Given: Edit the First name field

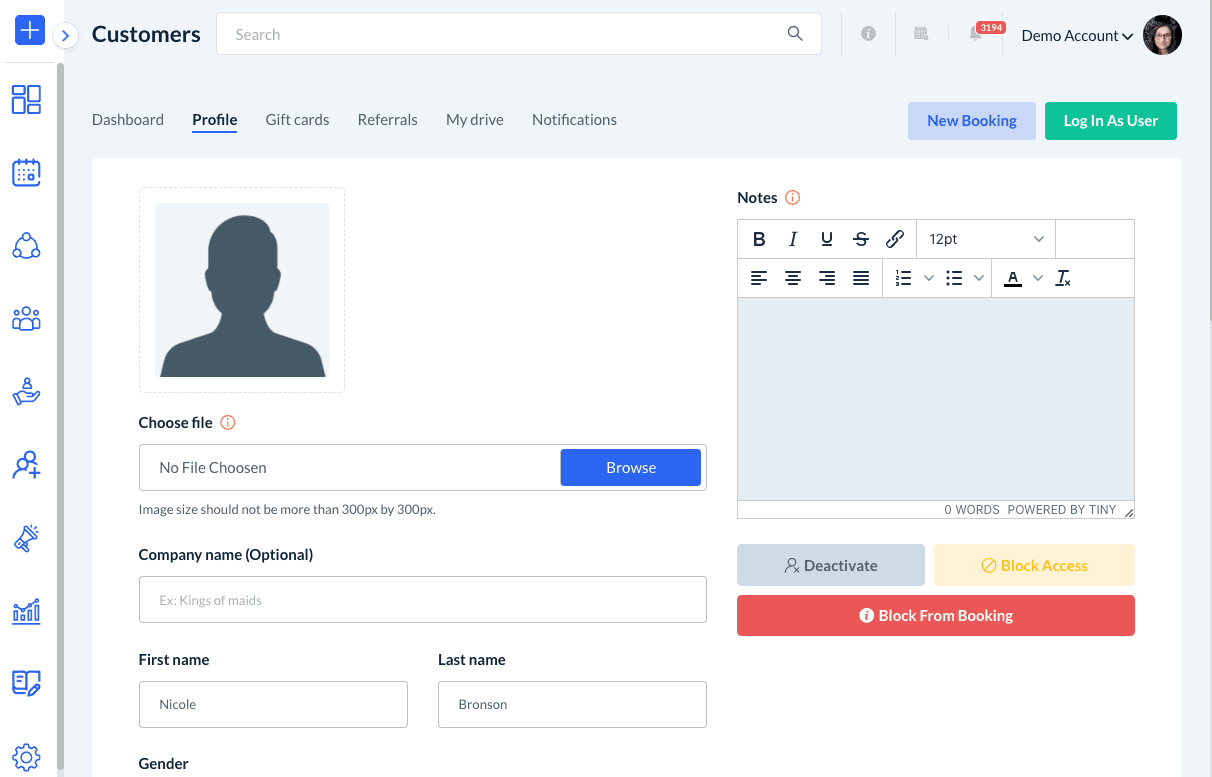Looking at the screenshot, I should click(273, 704).
